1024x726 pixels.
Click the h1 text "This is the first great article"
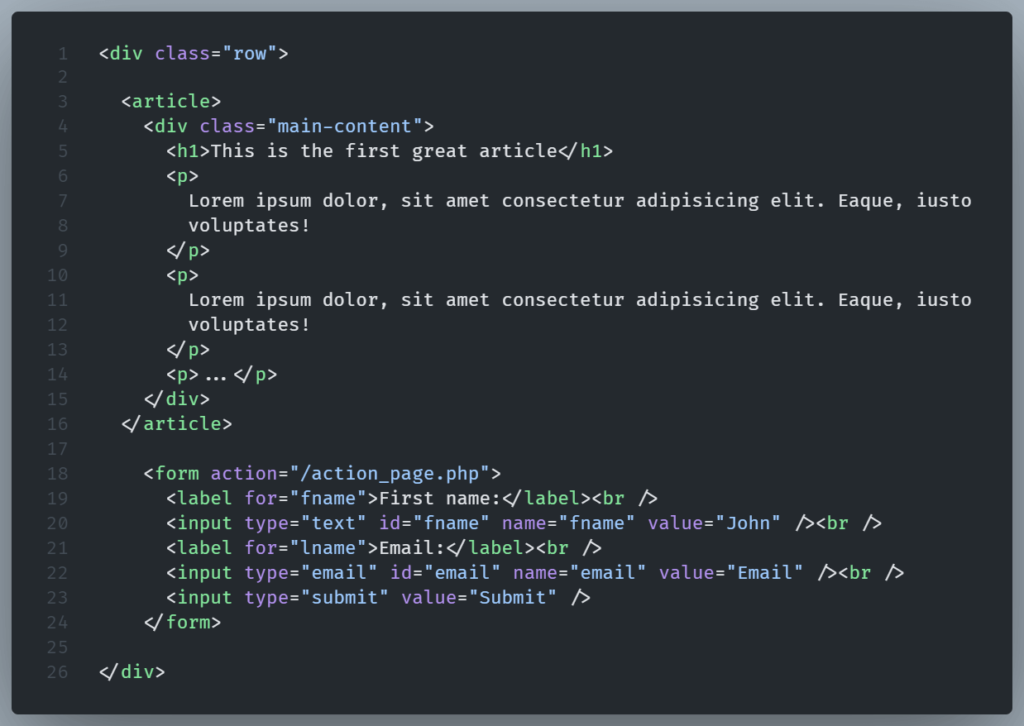click(384, 151)
